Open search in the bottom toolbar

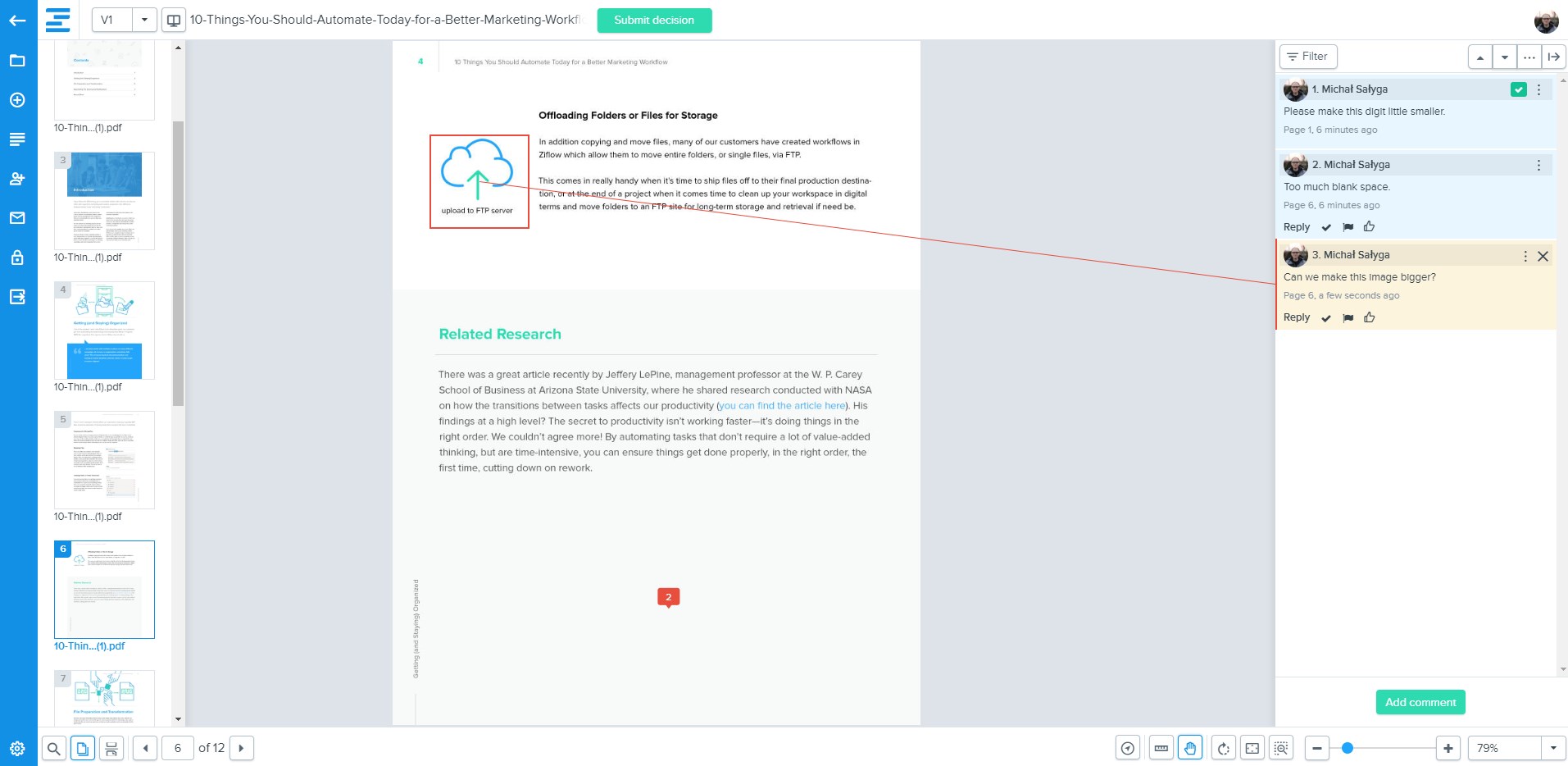53,748
